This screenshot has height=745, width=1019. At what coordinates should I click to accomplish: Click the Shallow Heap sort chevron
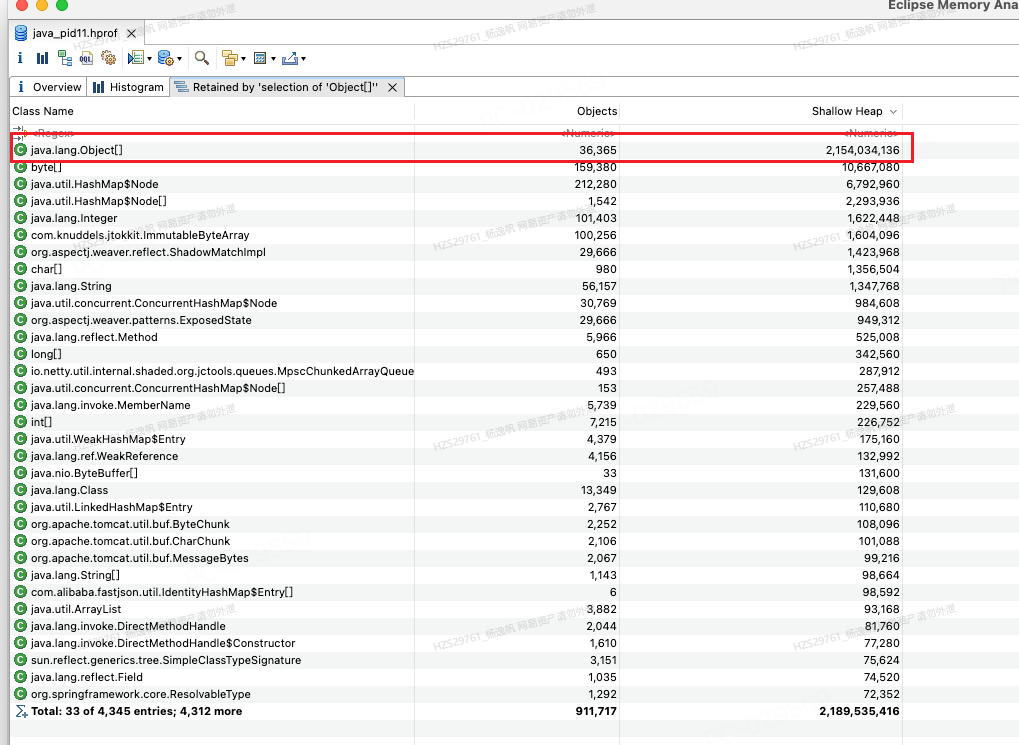[x=893, y=112]
